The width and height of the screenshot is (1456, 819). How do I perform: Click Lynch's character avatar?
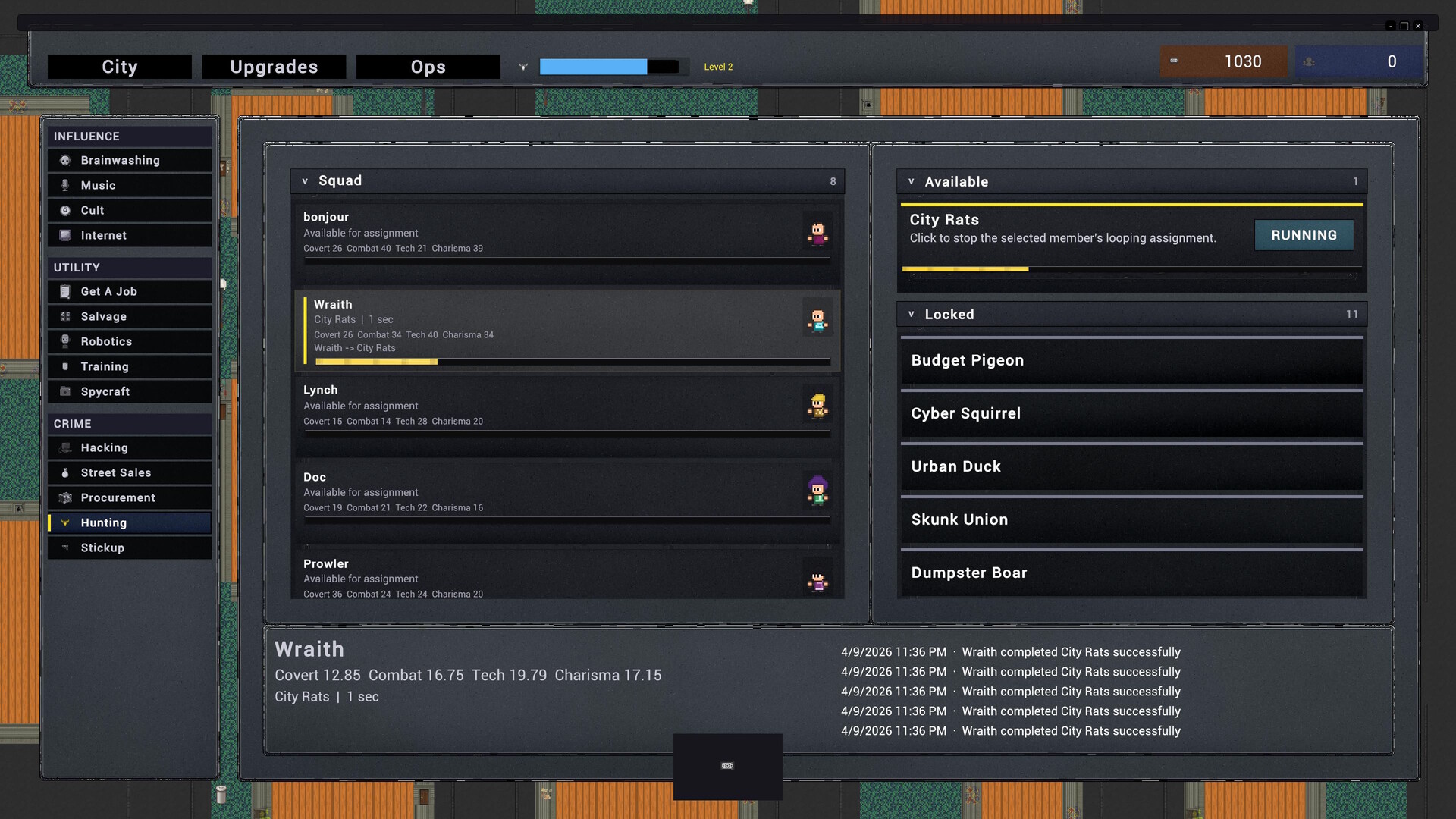[817, 406]
